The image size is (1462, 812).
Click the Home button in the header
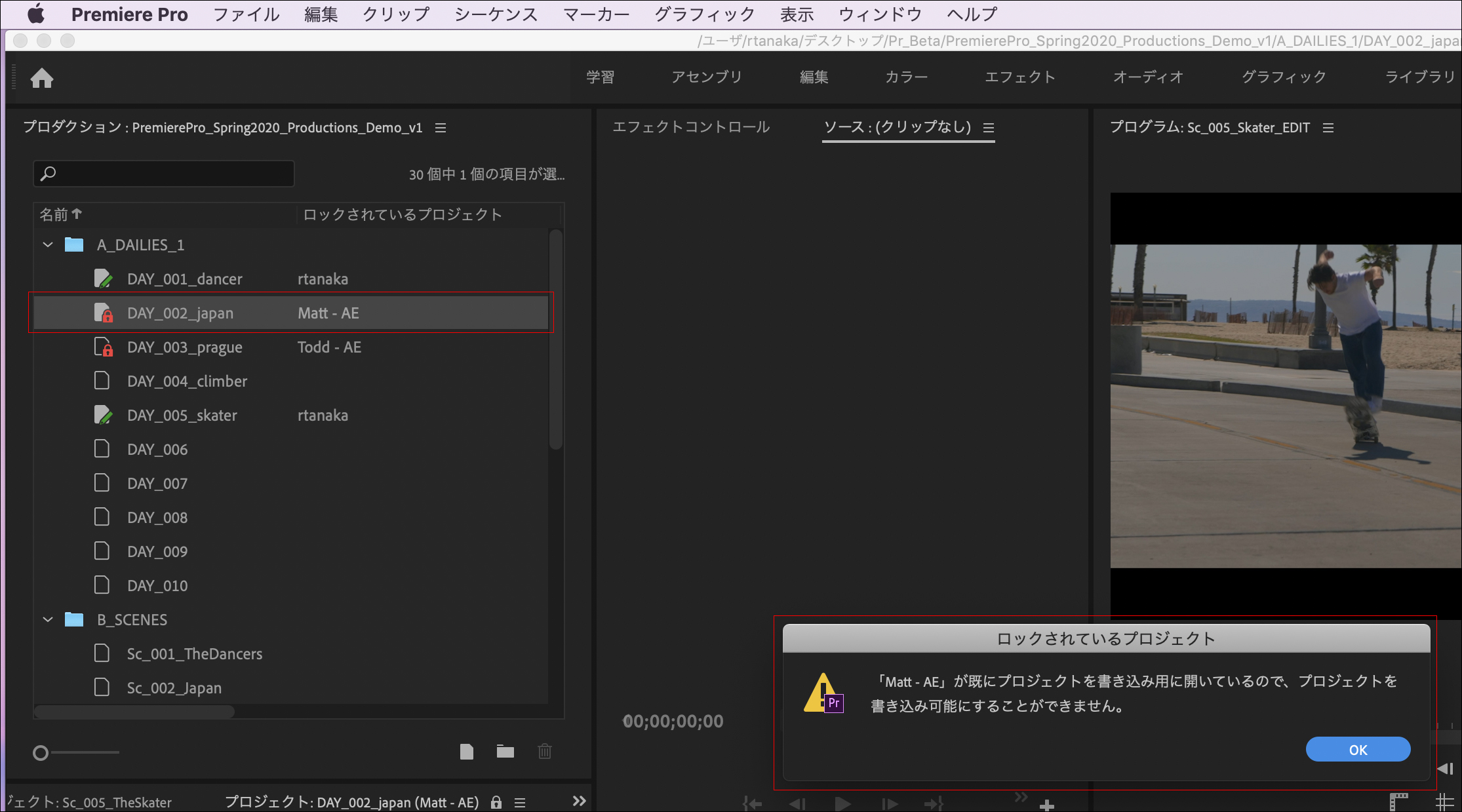click(x=42, y=77)
